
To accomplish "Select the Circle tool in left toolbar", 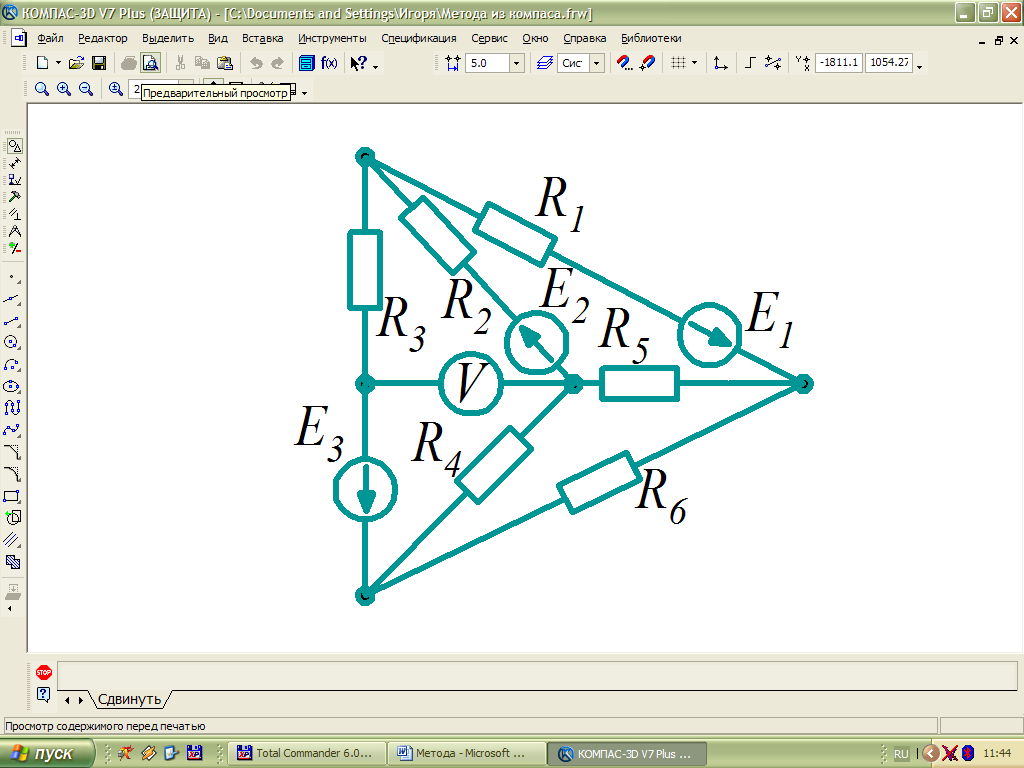I will (x=12, y=343).
